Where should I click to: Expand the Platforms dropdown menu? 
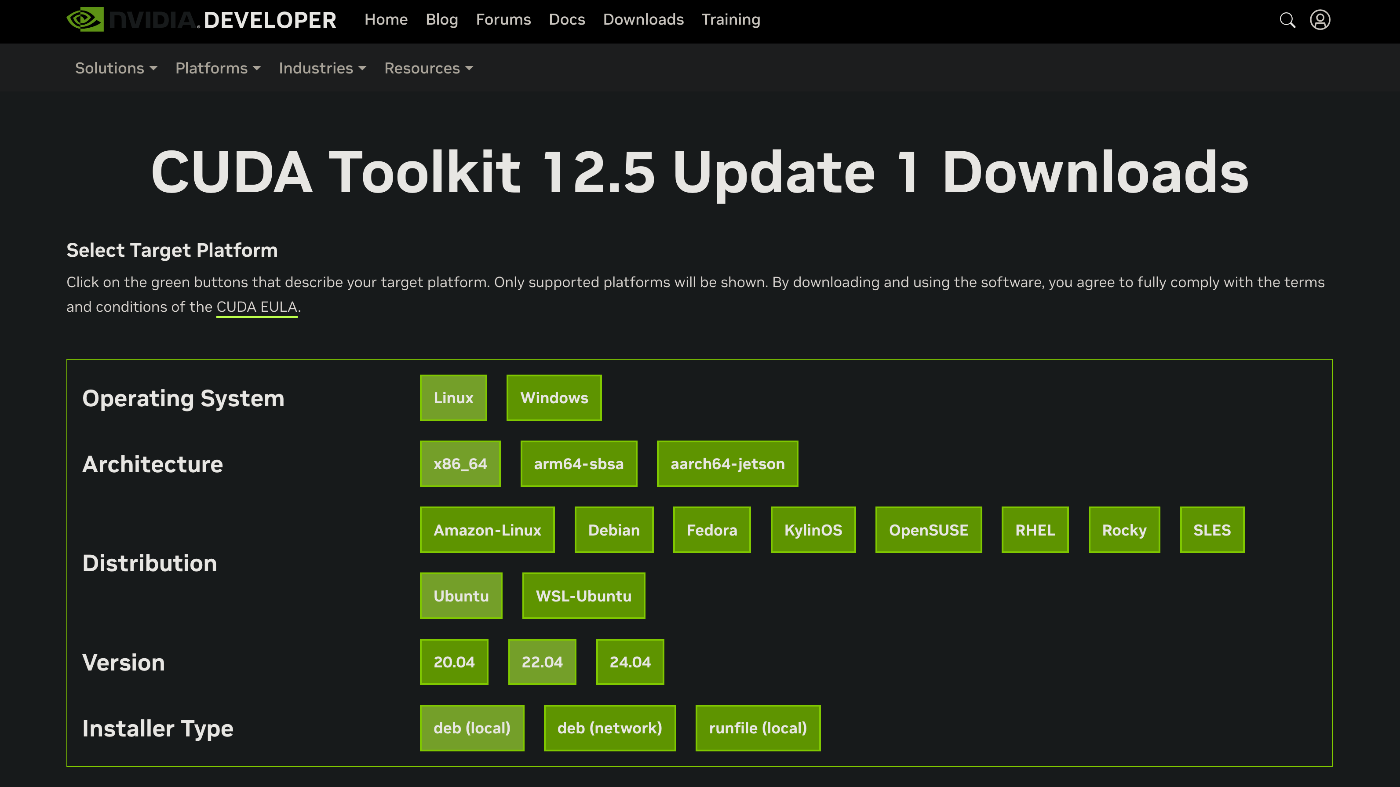(218, 68)
